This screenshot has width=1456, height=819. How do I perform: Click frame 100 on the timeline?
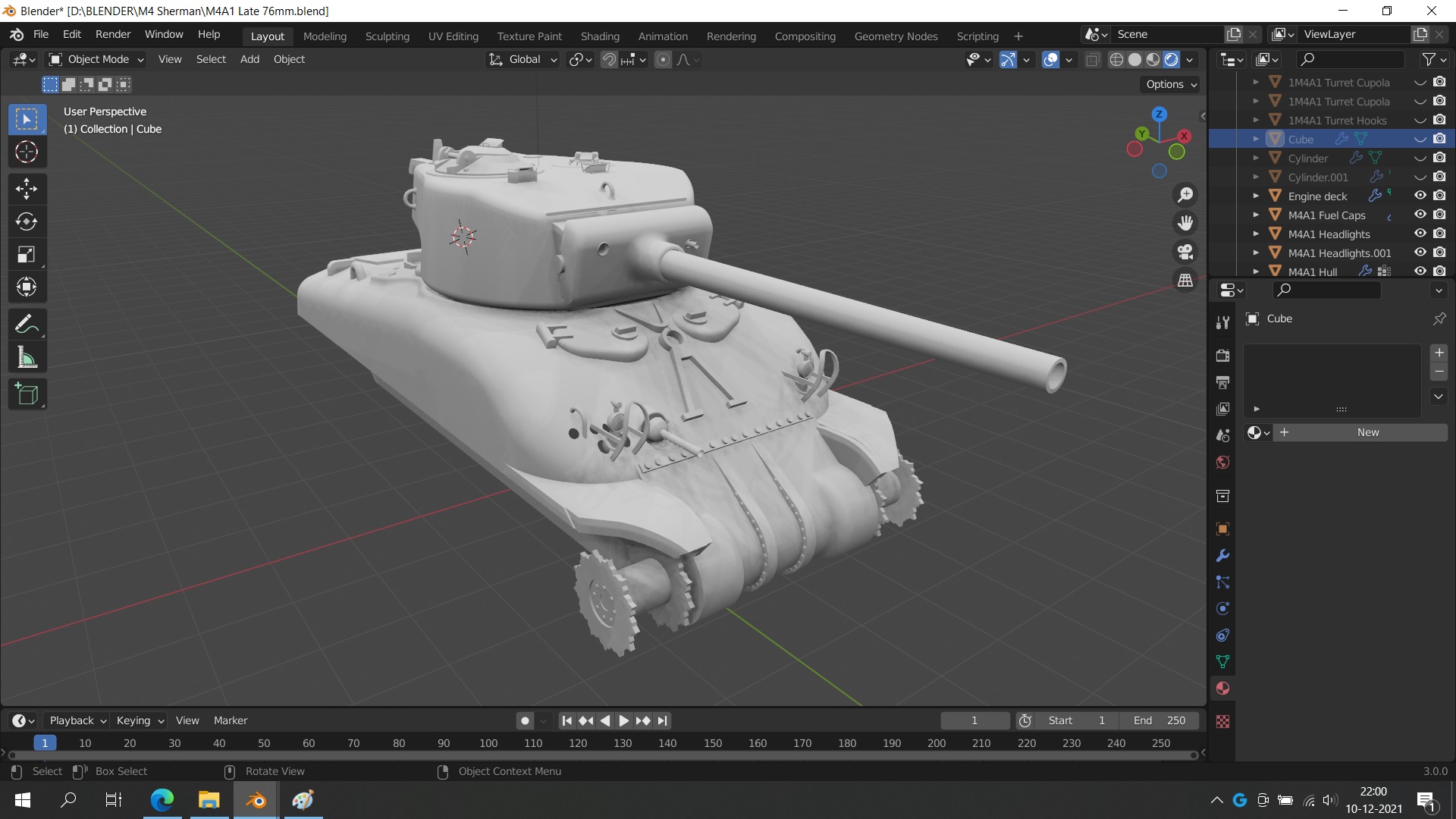point(488,743)
